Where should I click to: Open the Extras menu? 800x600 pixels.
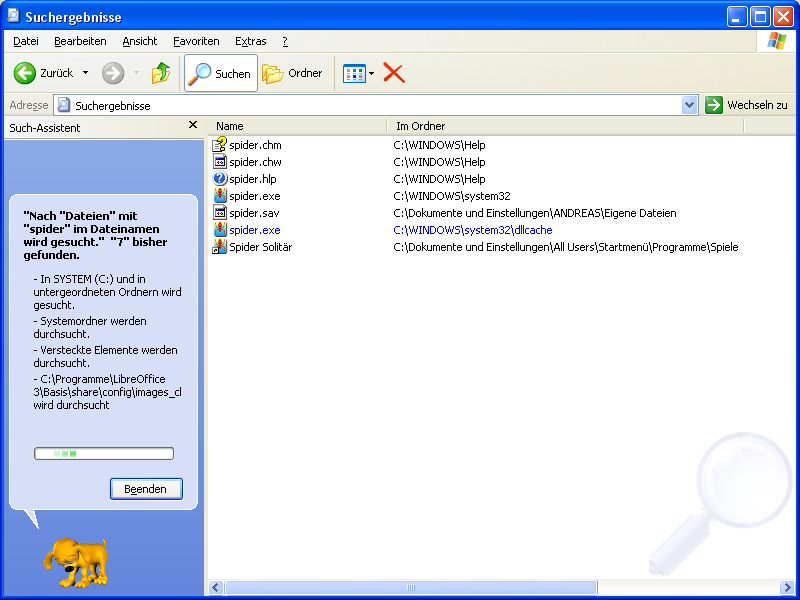251,41
